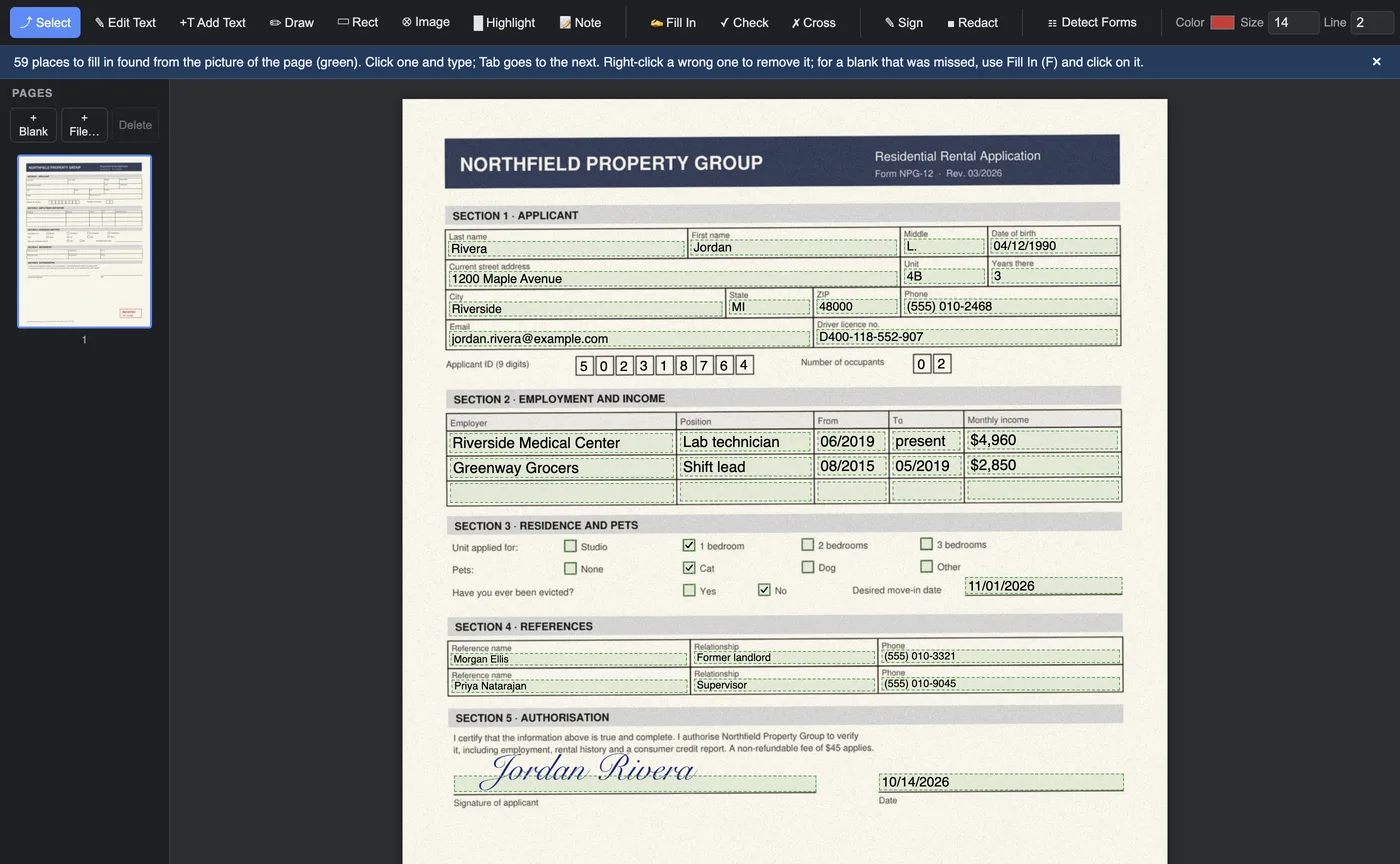Enable the Highlight tool
Viewport: 1400px width, 864px height.
[x=504, y=22]
